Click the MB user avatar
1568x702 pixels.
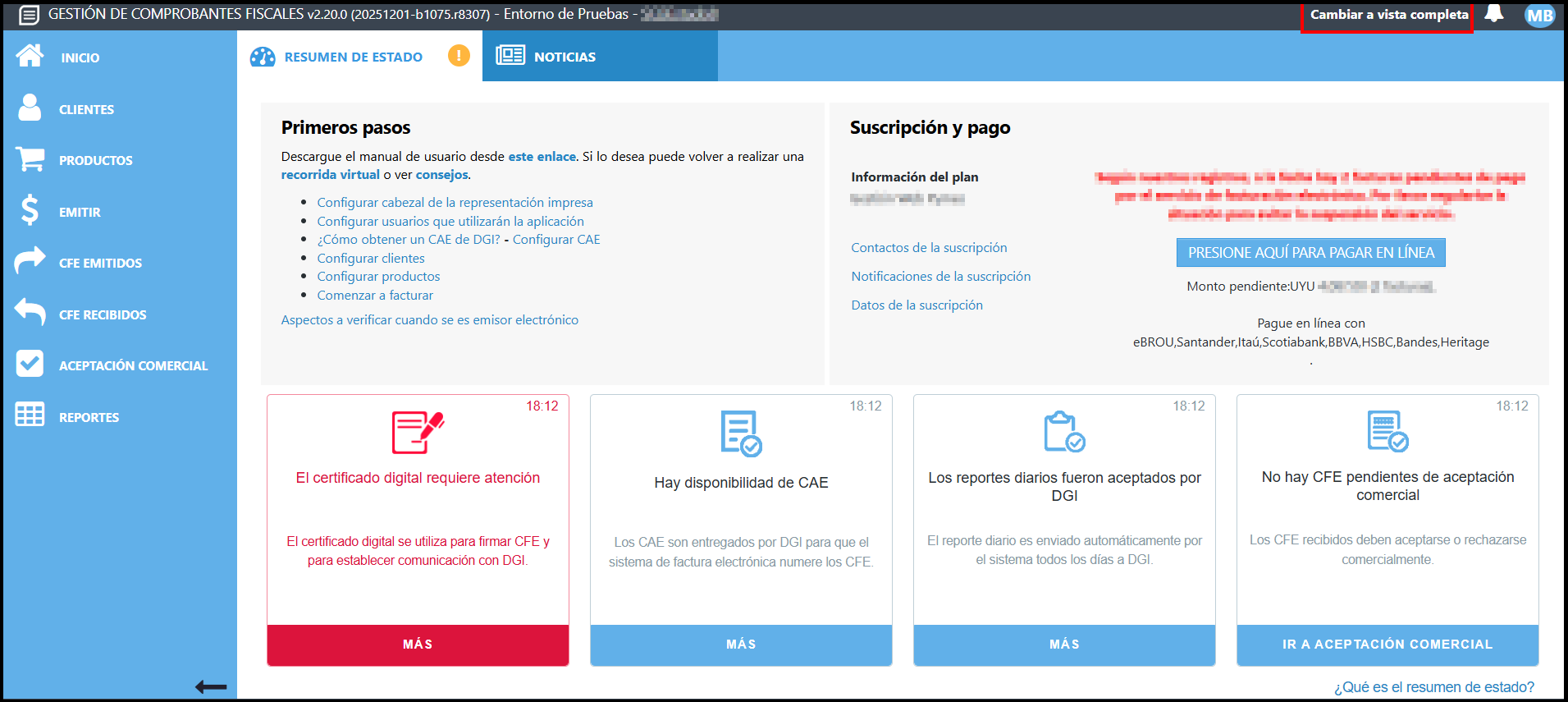[x=1539, y=15]
